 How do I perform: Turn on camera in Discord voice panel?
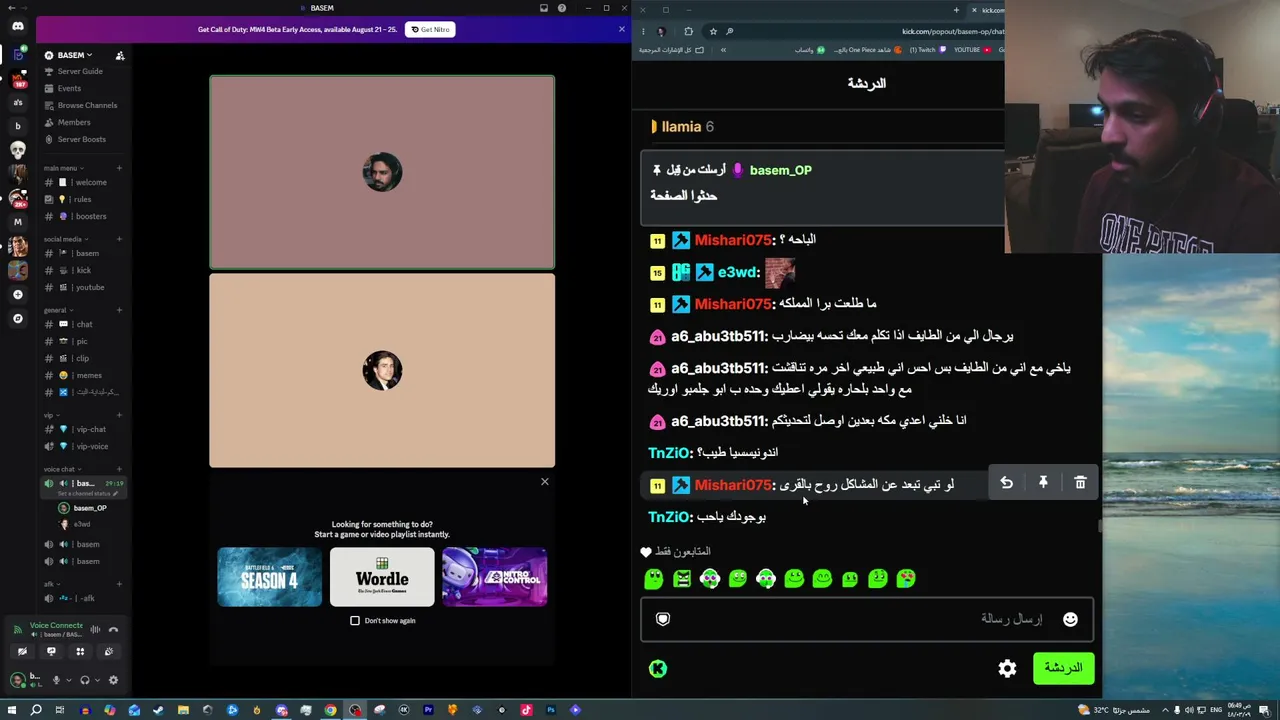click(x=22, y=652)
